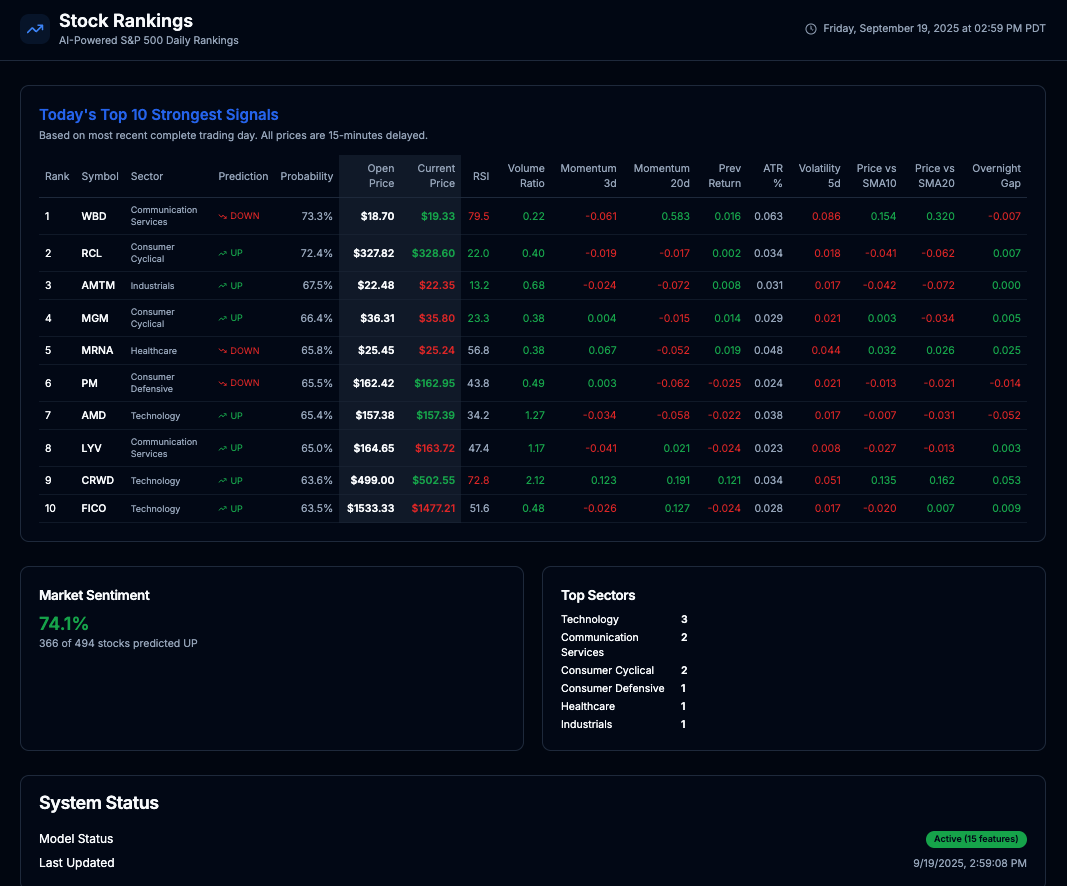Screen dimensions: 1067x886
Task: Click the 2.12 volume ratio value
Action: click(535, 480)
